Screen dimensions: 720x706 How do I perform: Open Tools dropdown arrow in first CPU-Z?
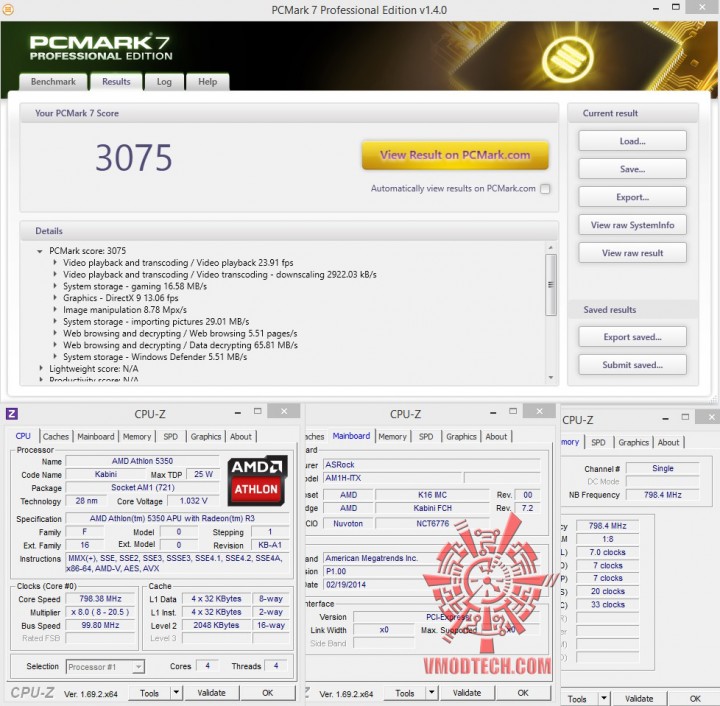click(176, 692)
